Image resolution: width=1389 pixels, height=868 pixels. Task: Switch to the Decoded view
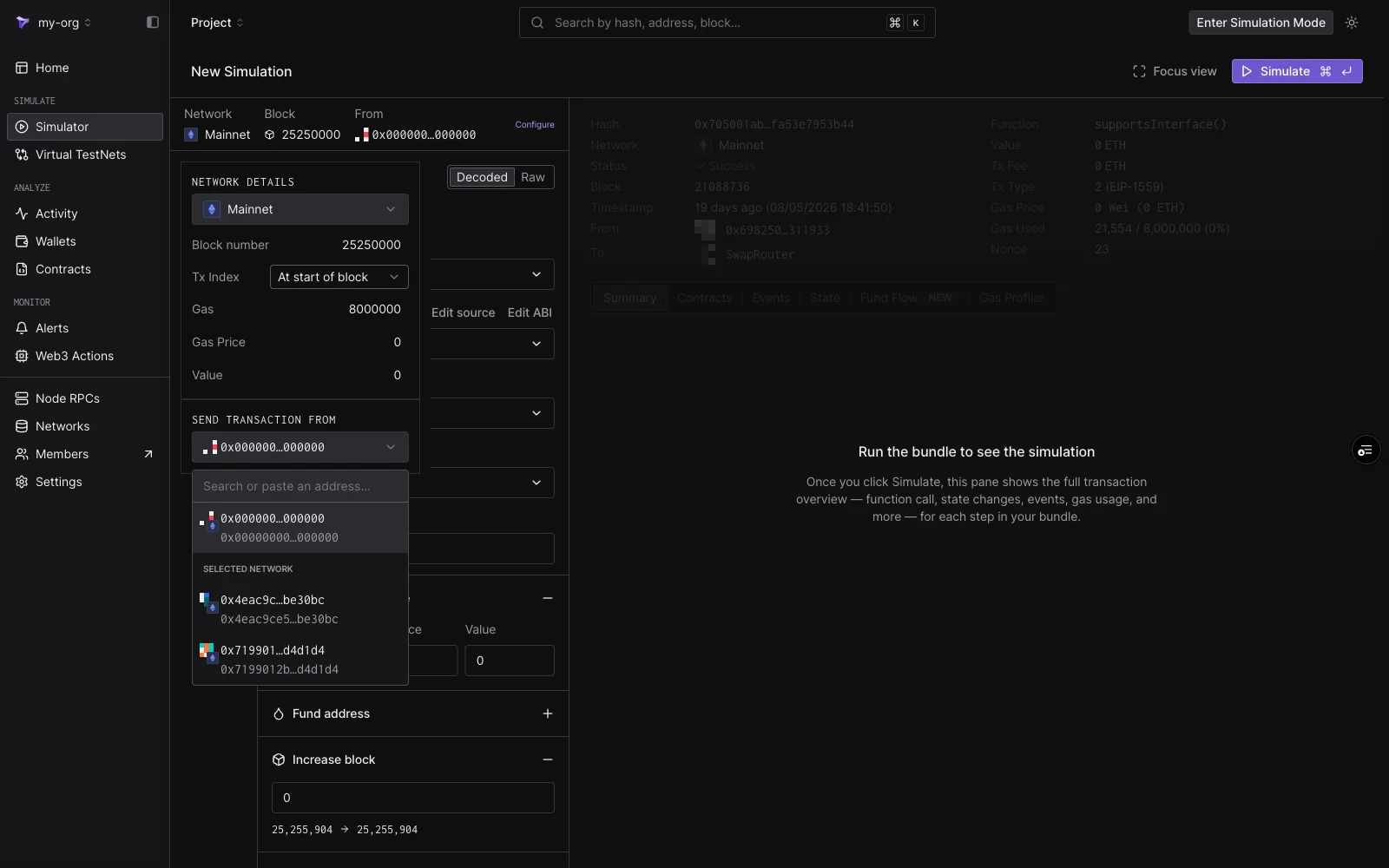(x=482, y=177)
